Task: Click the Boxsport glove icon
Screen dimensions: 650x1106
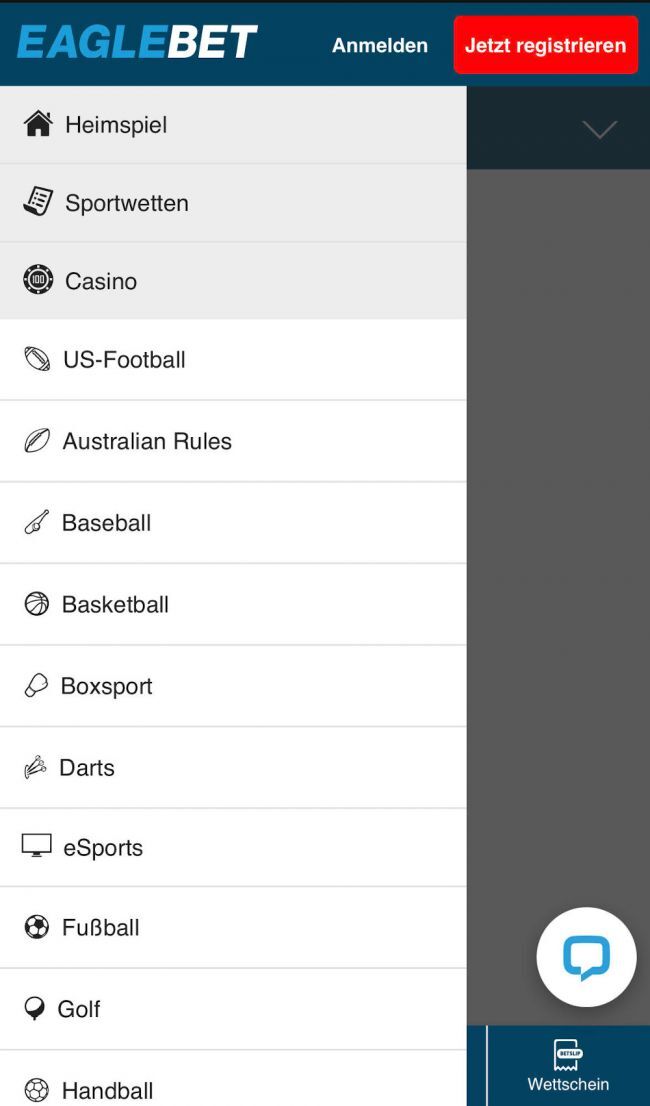Action: coord(36,686)
